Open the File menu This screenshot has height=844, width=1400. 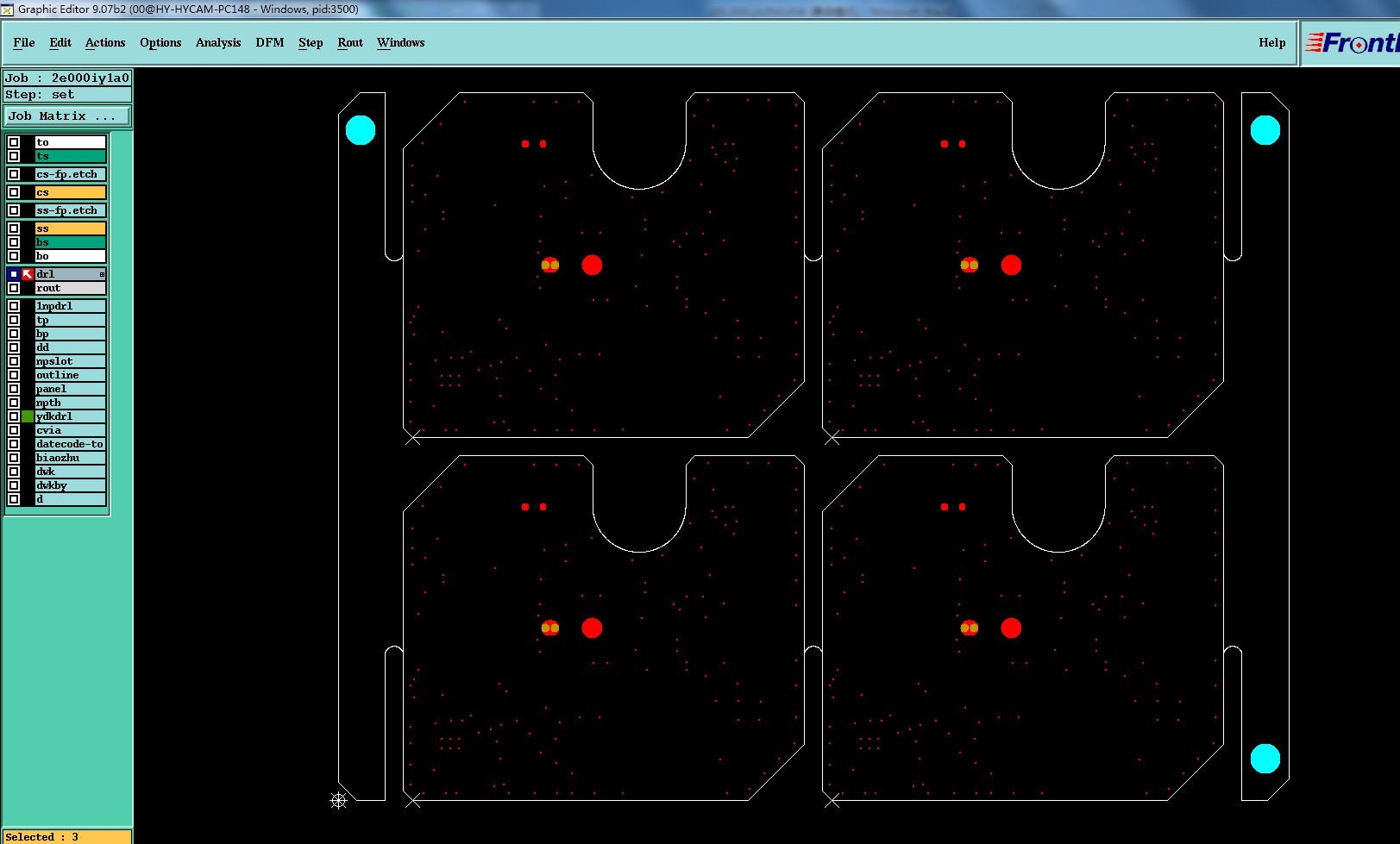[x=24, y=42]
